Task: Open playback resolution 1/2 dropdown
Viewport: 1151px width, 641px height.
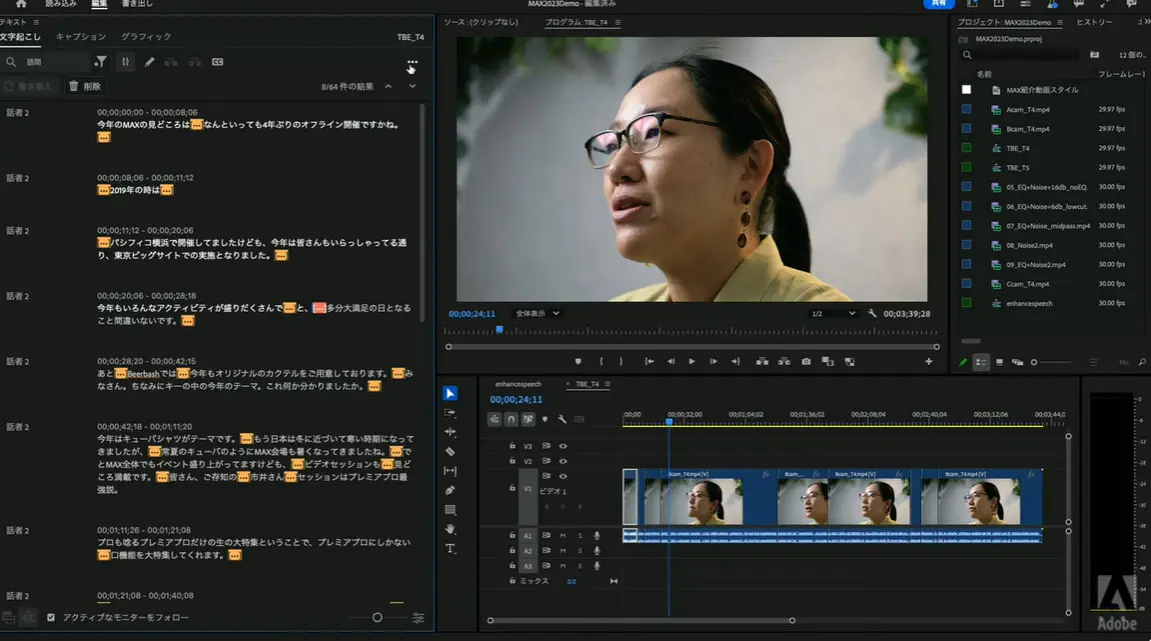Action: [x=832, y=314]
